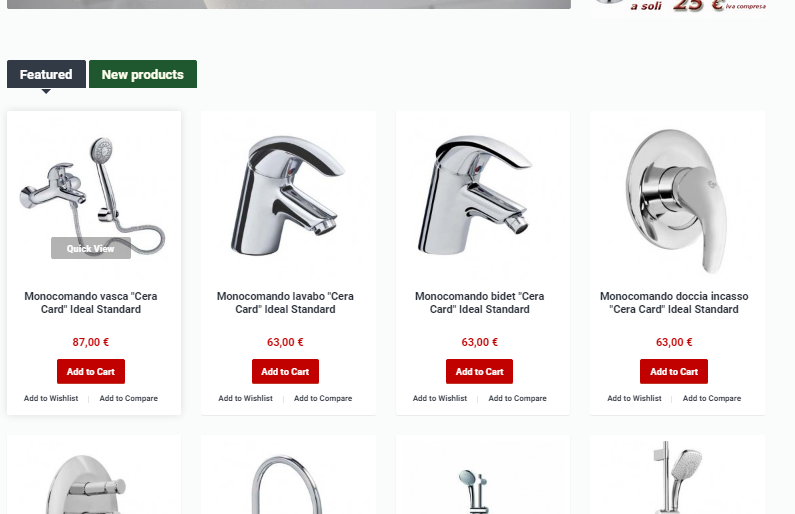Image resolution: width=795 pixels, height=514 pixels.
Task: Click the lavabo faucet product image
Action: 287,195
